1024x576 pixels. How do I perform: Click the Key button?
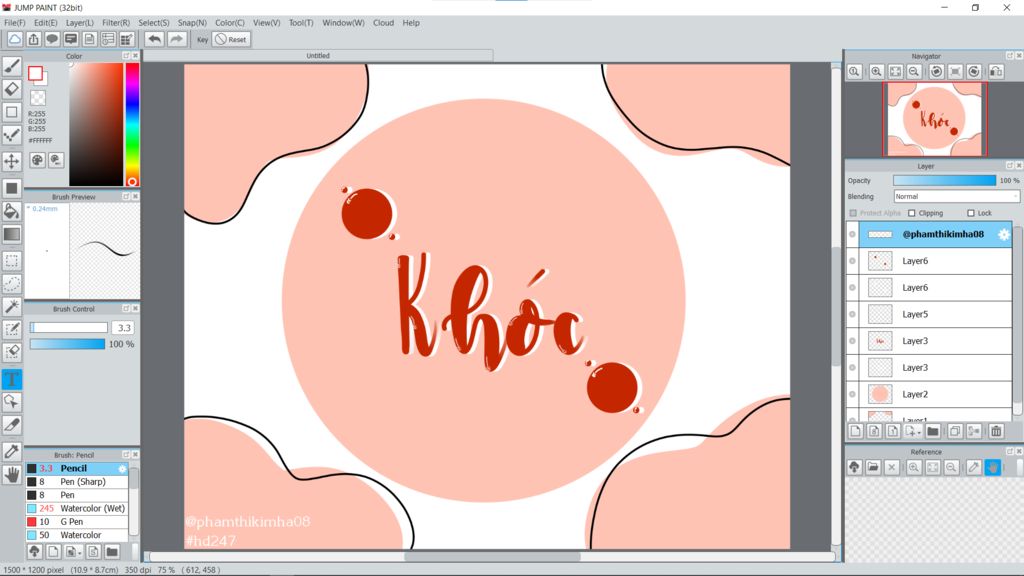coord(202,39)
